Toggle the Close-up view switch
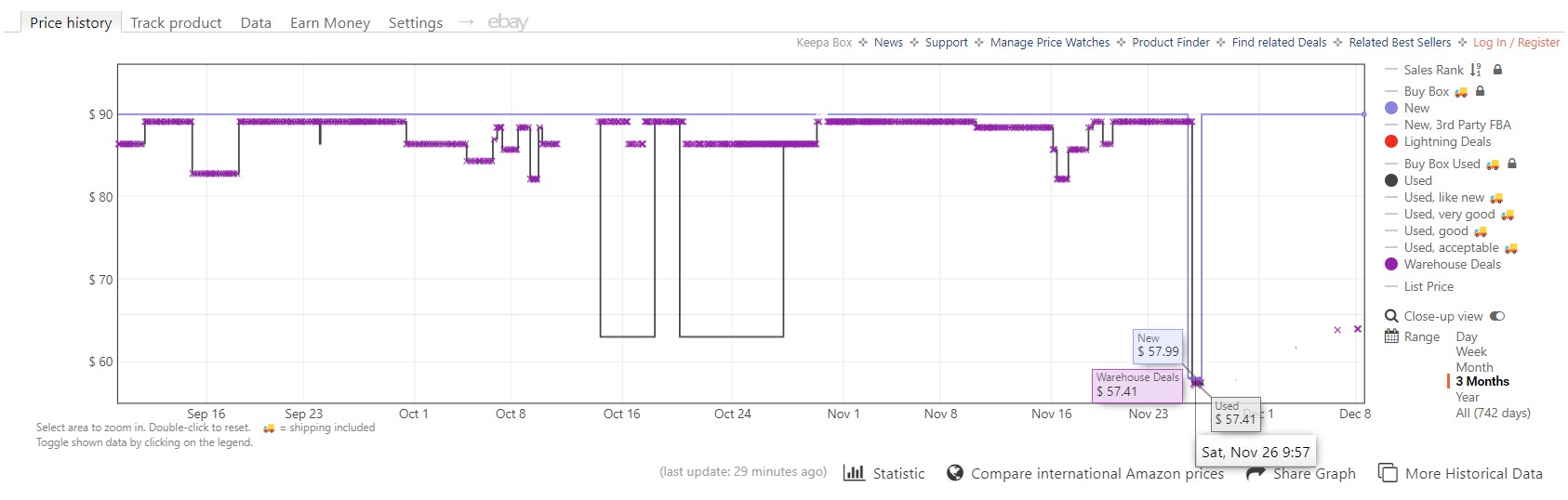1568x500 pixels. pyautogui.click(x=1497, y=316)
